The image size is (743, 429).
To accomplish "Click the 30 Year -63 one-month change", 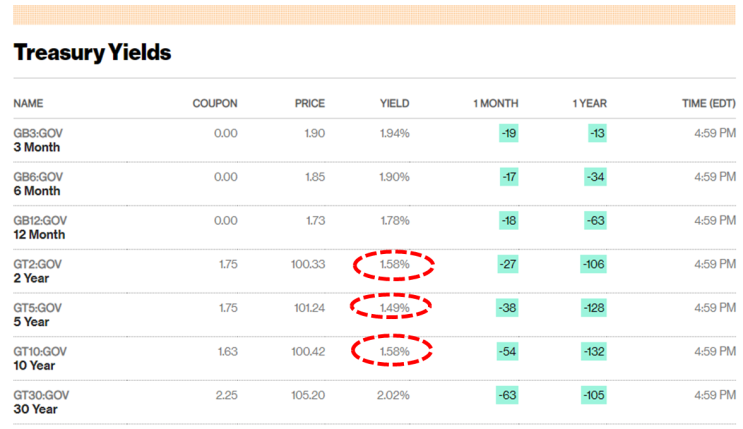I will (507, 395).
